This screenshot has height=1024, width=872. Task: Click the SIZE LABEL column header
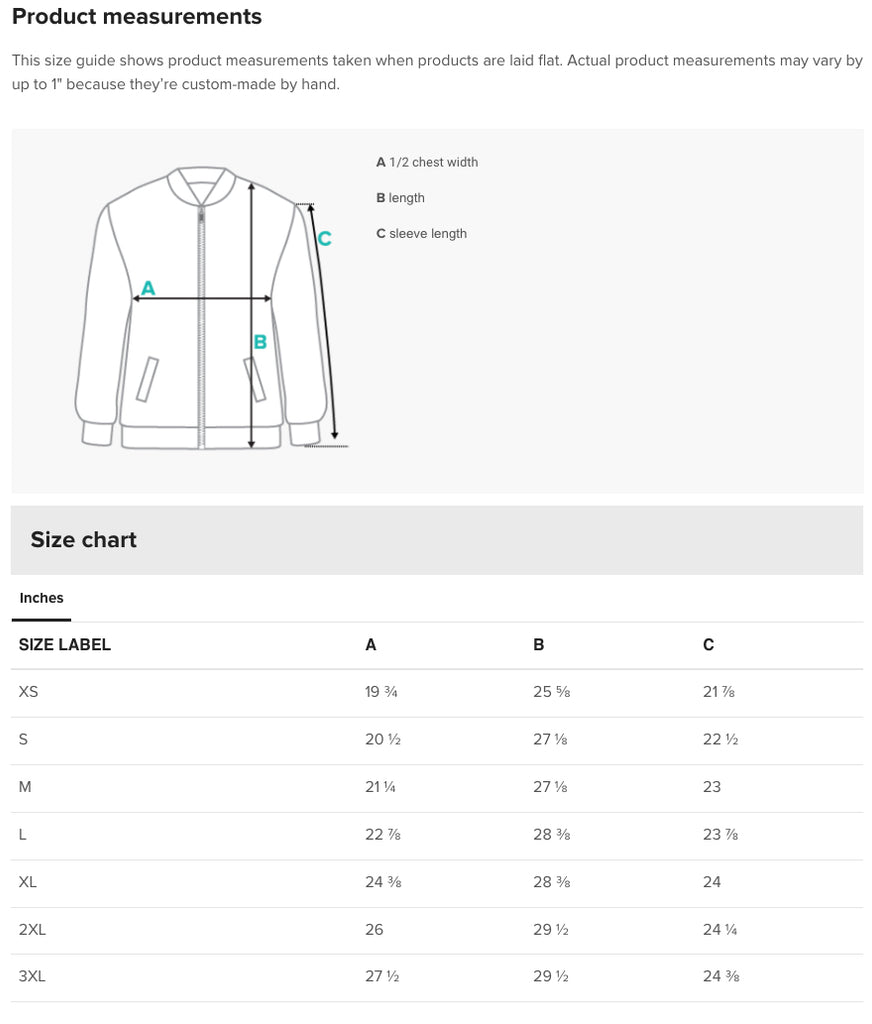(65, 645)
